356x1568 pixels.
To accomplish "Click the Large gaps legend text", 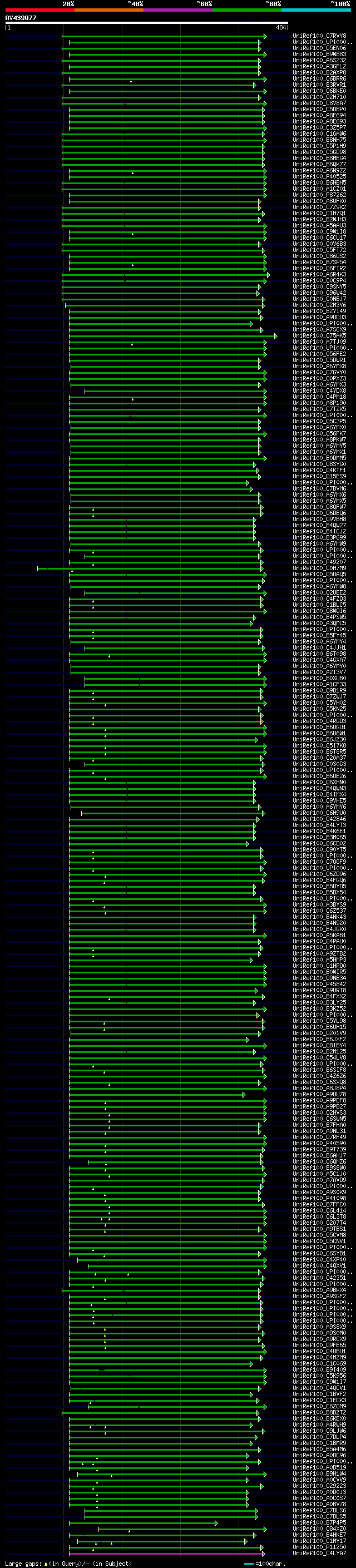I will pos(68,1563).
